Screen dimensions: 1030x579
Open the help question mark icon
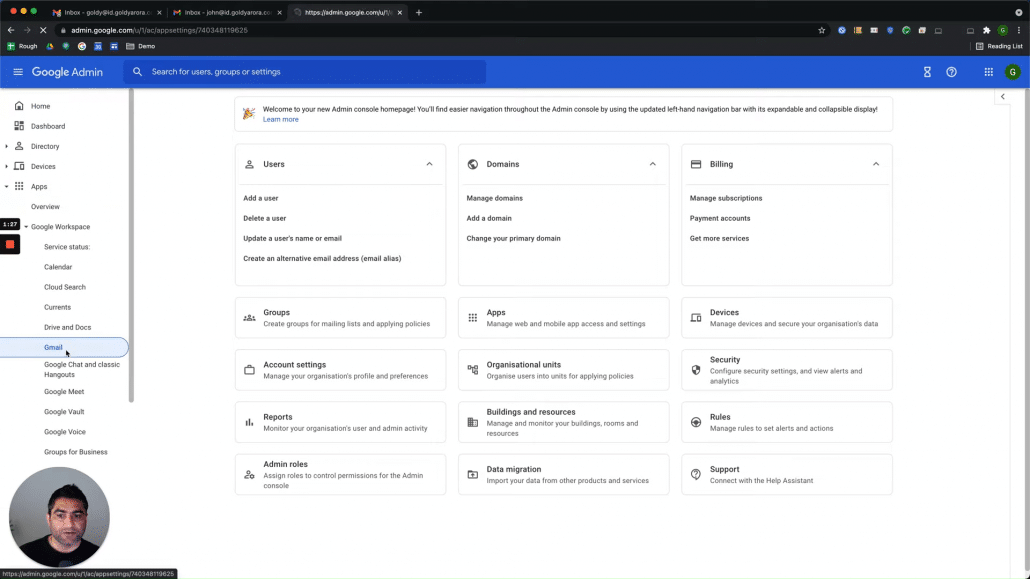[x=951, y=72]
